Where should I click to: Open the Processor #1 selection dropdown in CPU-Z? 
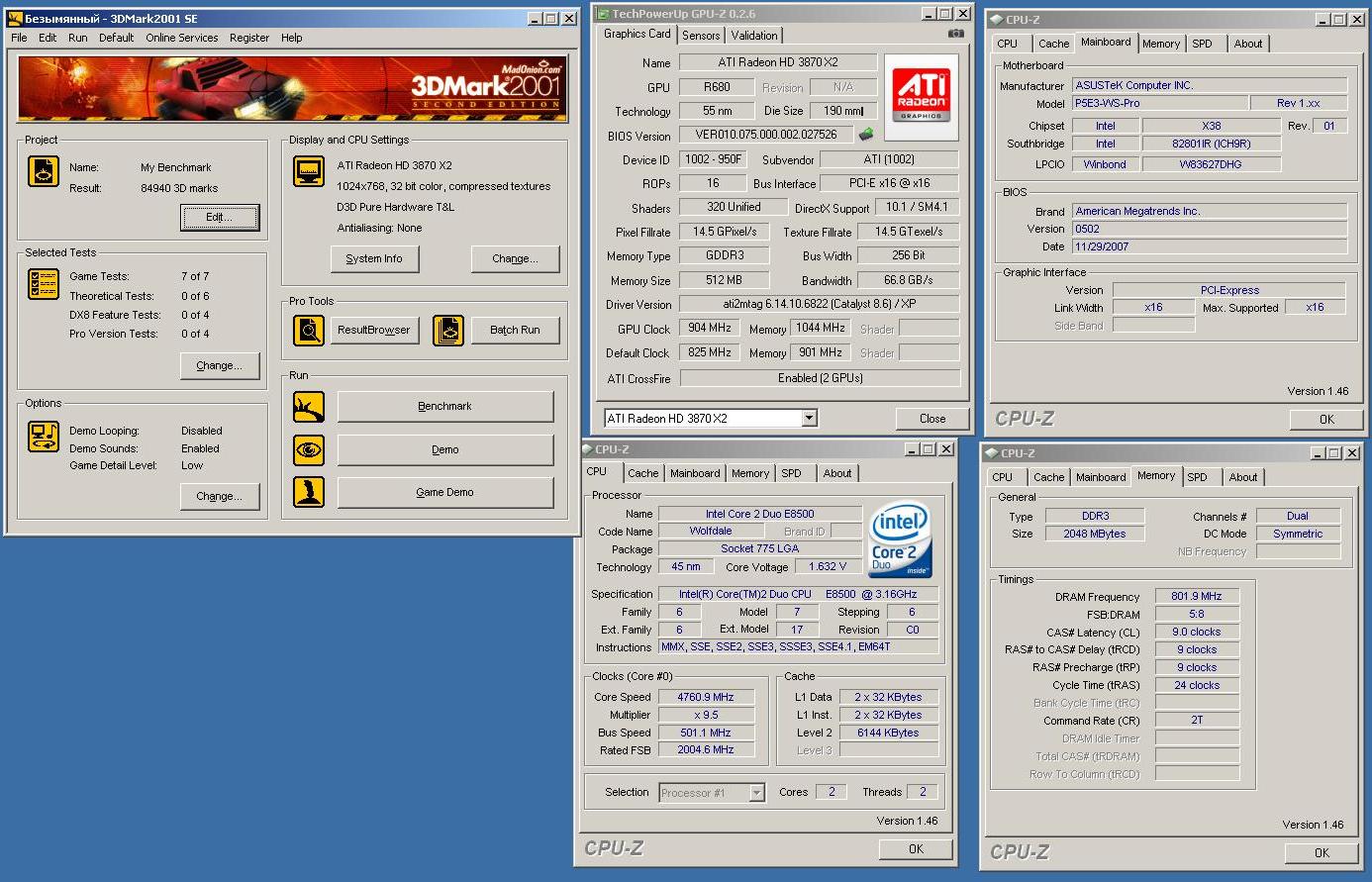[757, 793]
